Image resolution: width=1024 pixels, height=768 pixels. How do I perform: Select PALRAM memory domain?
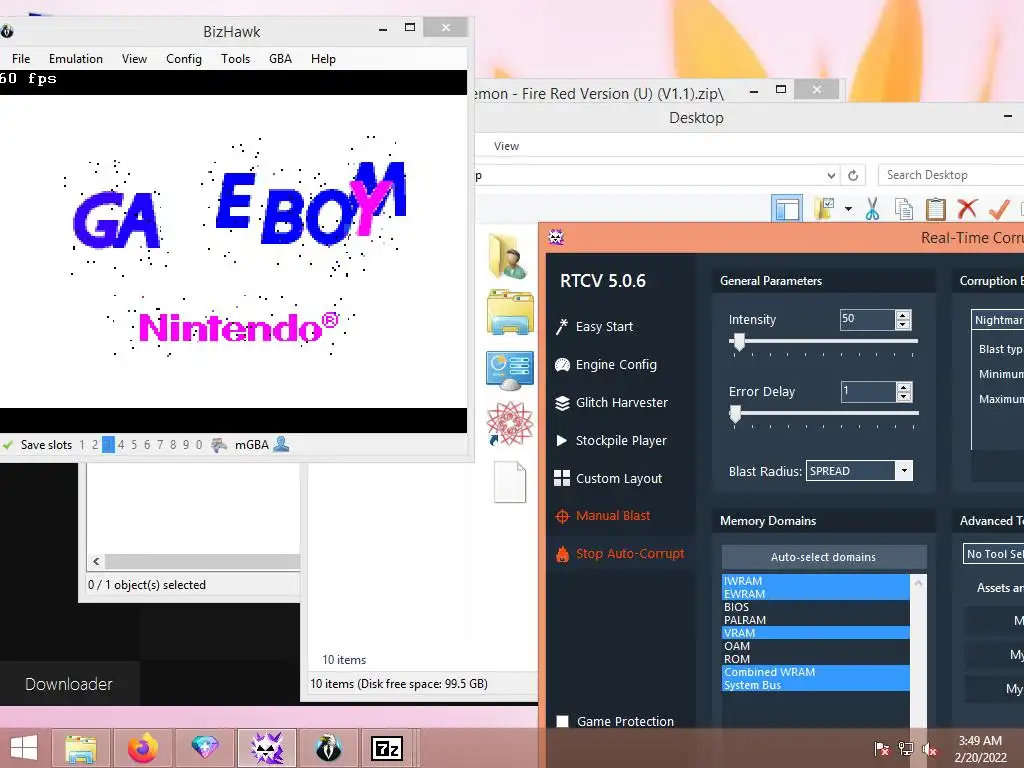tap(815, 620)
